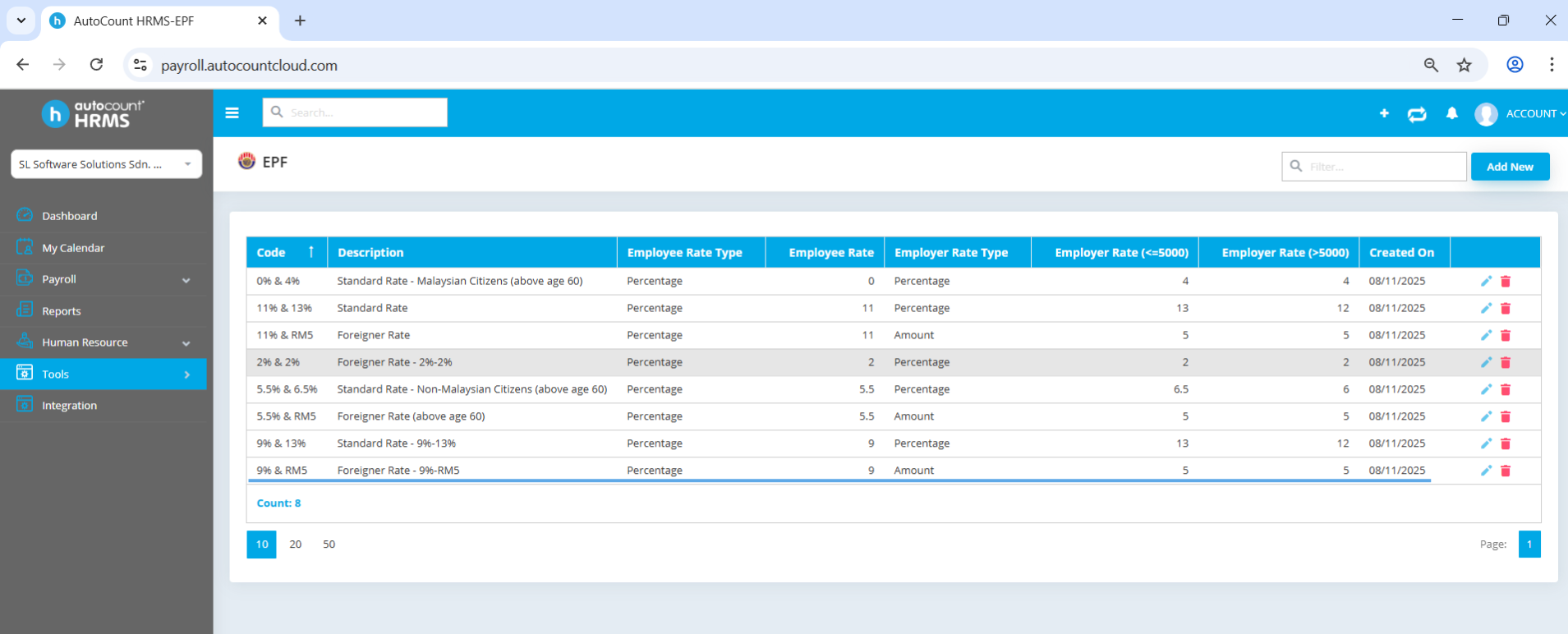Click the sync arrows icon in header
The image size is (1568, 634).
click(x=1417, y=114)
